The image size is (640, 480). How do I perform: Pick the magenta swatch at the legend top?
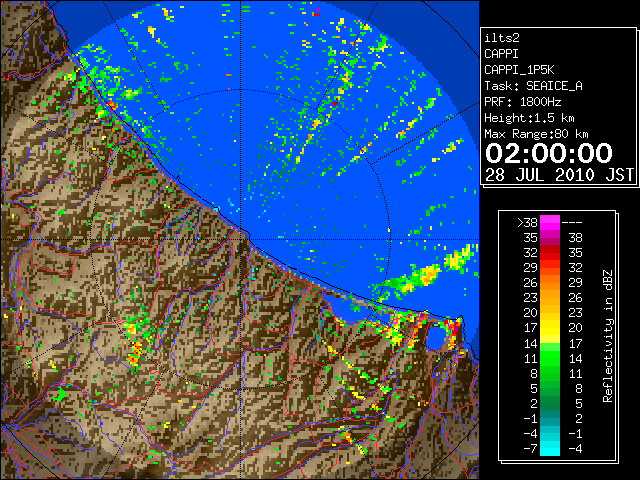click(550, 223)
